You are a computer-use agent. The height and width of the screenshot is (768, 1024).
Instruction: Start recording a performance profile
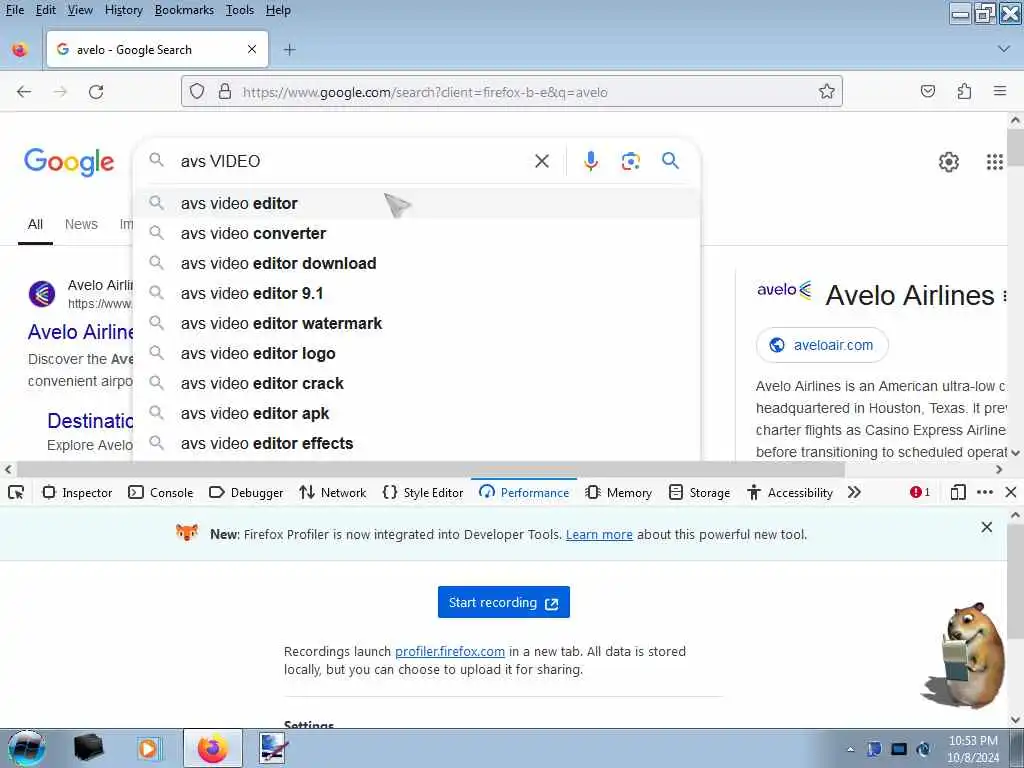tap(504, 602)
